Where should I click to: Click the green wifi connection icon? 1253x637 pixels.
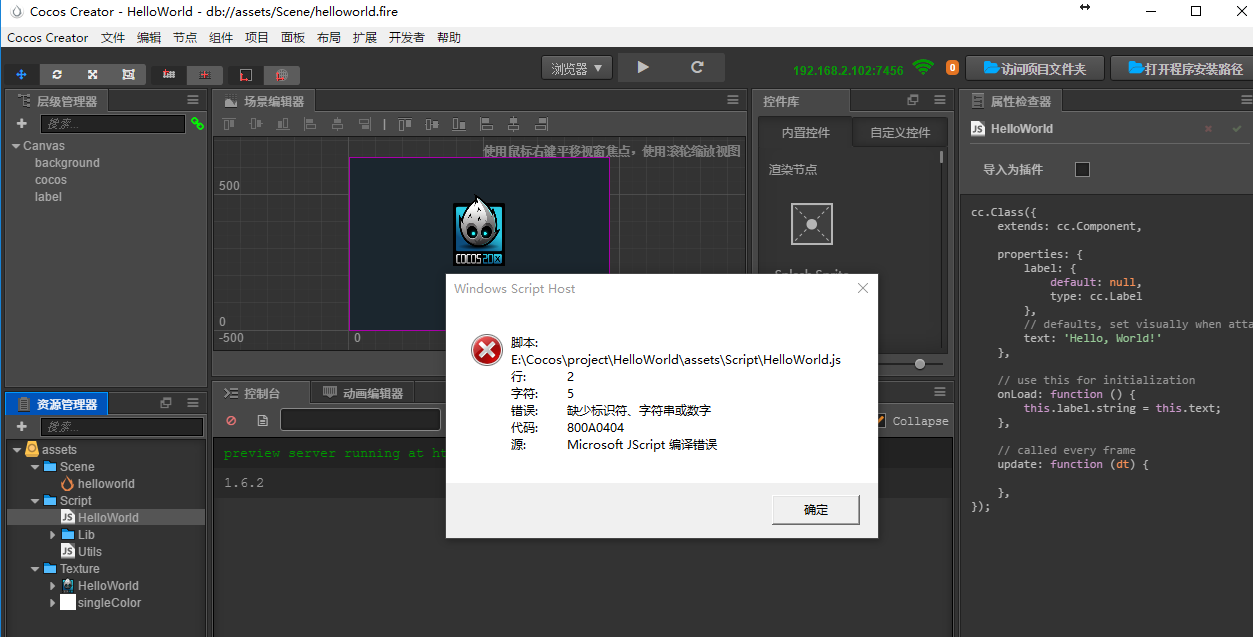(923, 68)
